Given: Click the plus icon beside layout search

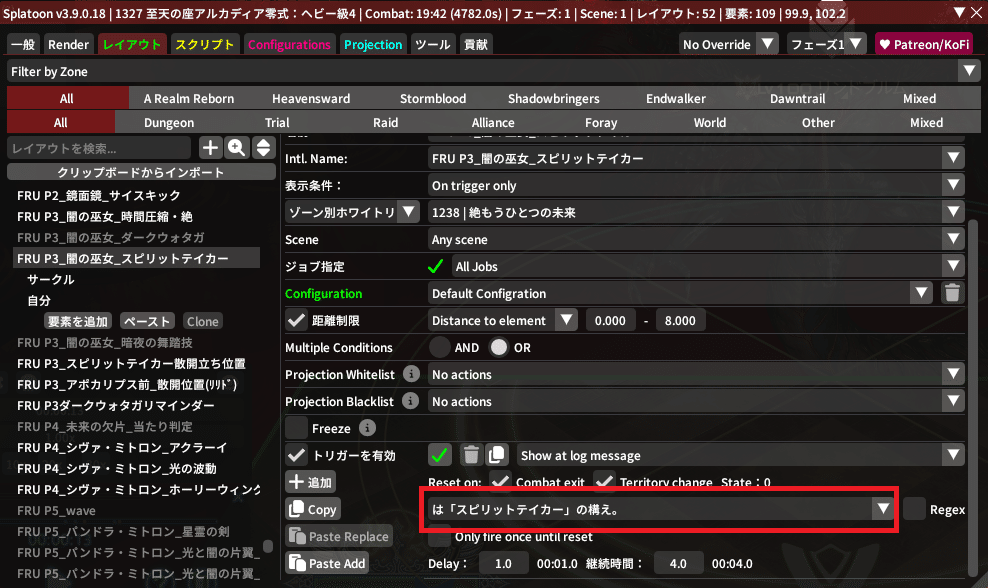Looking at the screenshot, I should coord(211,148).
